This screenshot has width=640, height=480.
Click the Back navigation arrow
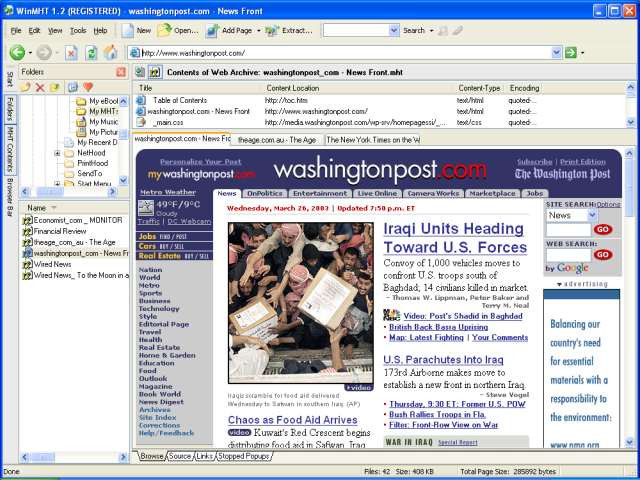click(x=16, y=52)
